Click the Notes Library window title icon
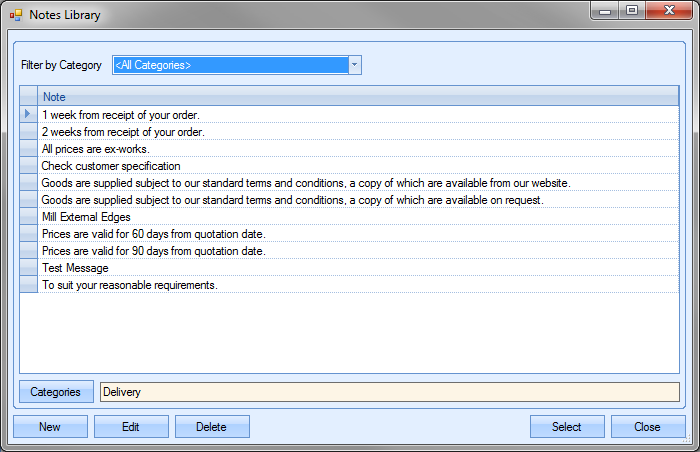Viewport: 700px width, 452px height. 15,15
